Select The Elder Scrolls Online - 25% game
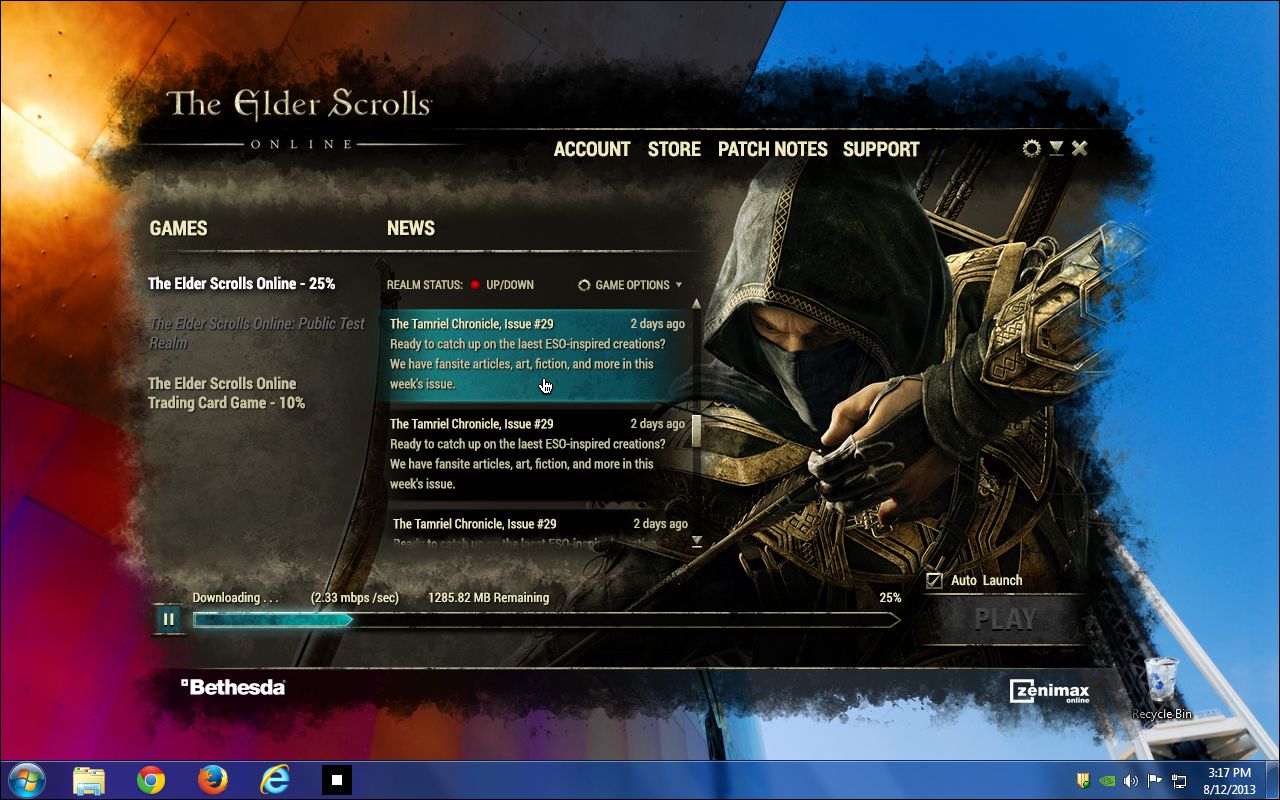The image size is (1280, 800). click(241, 284)
